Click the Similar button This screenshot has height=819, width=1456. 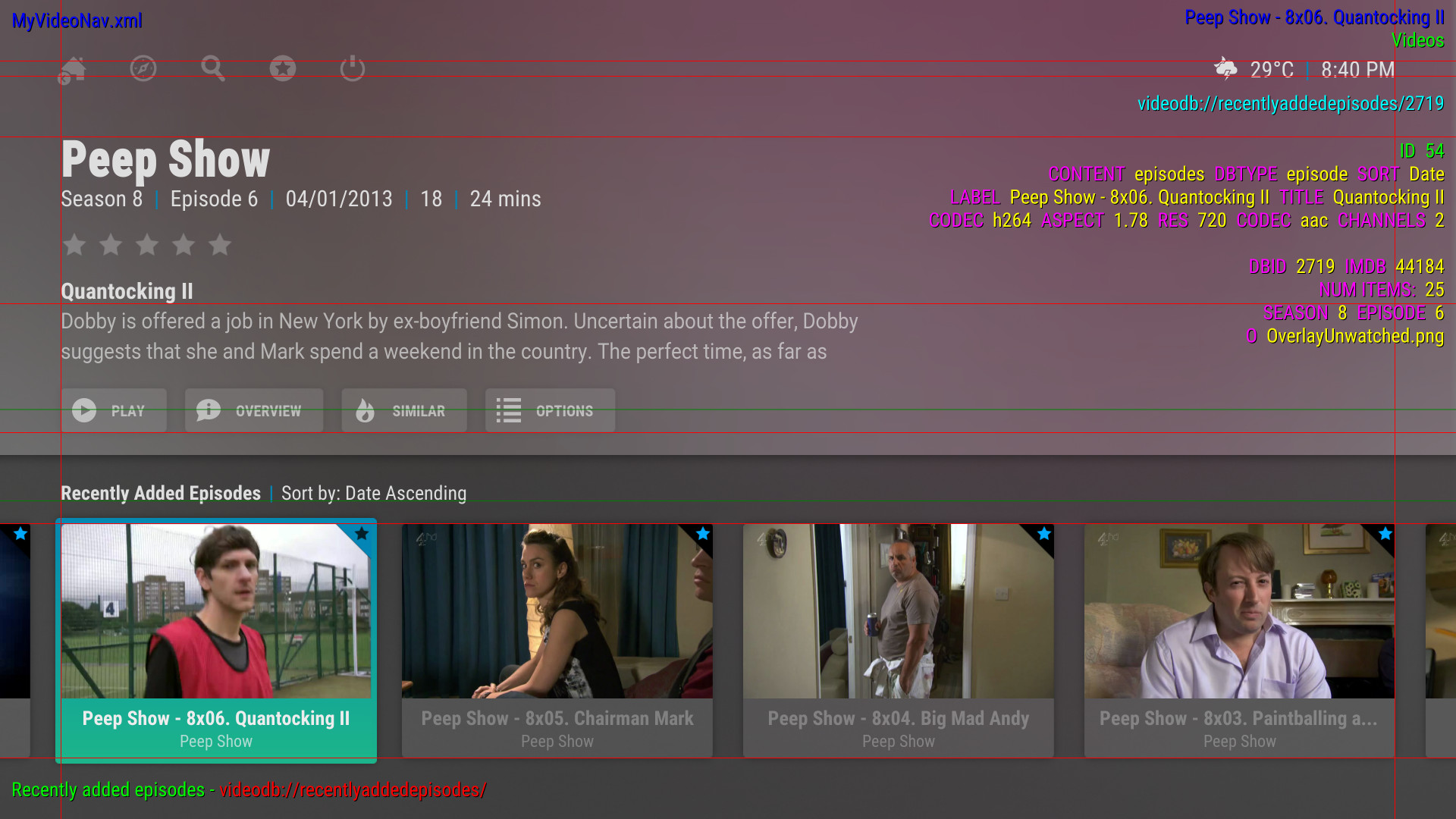tap(404, 410)
